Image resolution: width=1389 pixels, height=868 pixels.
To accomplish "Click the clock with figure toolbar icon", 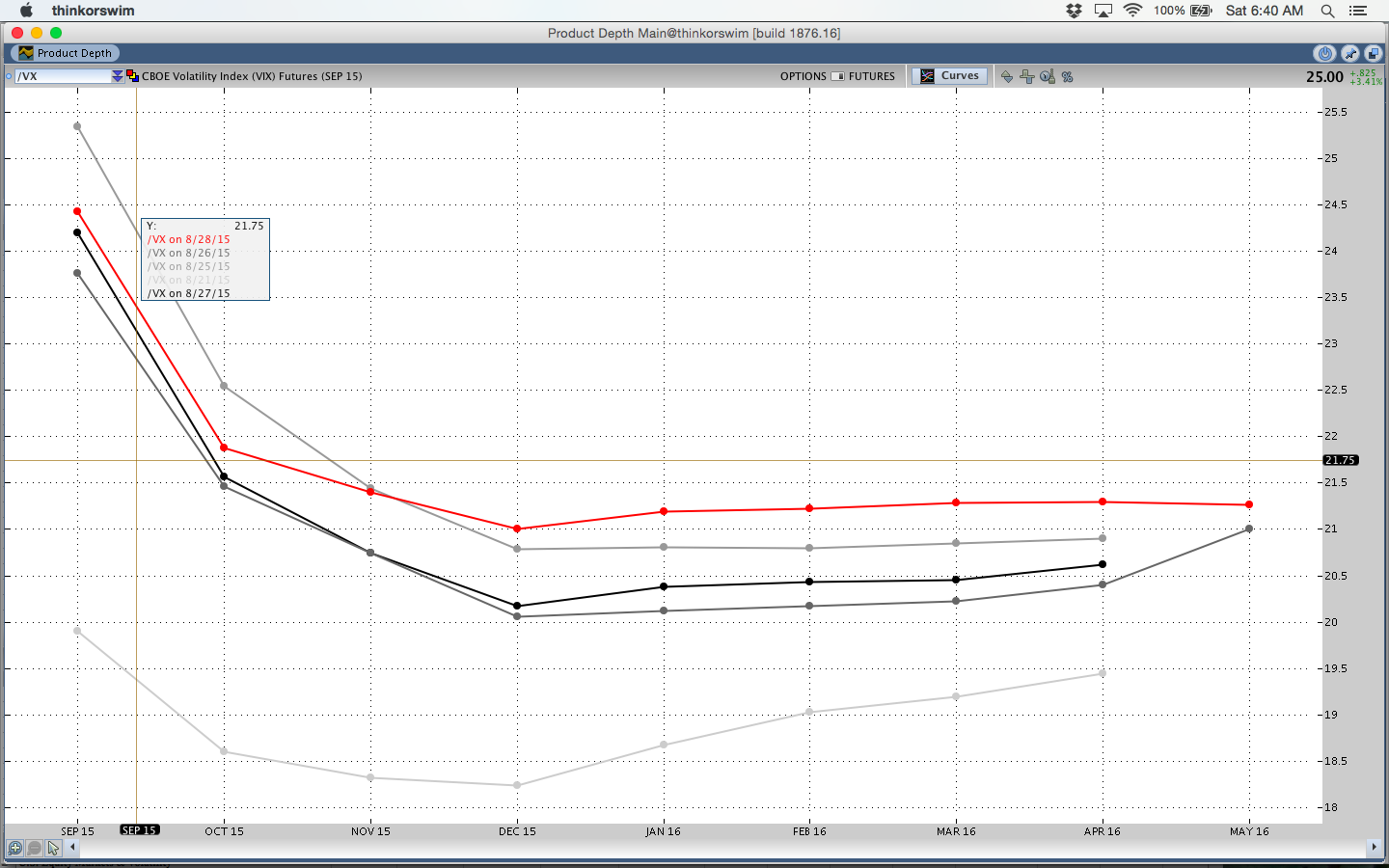I will 1048,76.
